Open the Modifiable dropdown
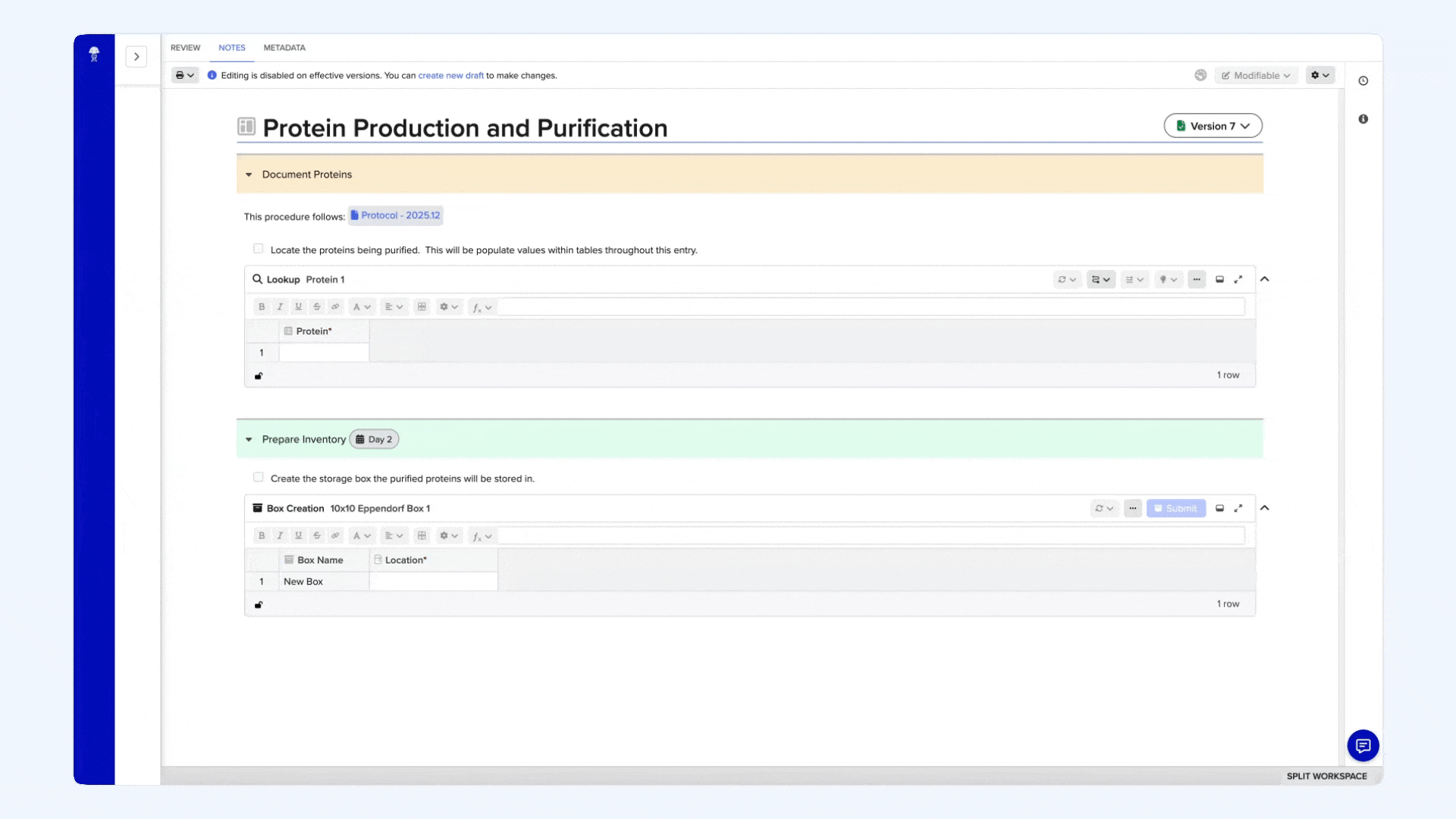The image size is (1456, 819). click(1257, 75)
